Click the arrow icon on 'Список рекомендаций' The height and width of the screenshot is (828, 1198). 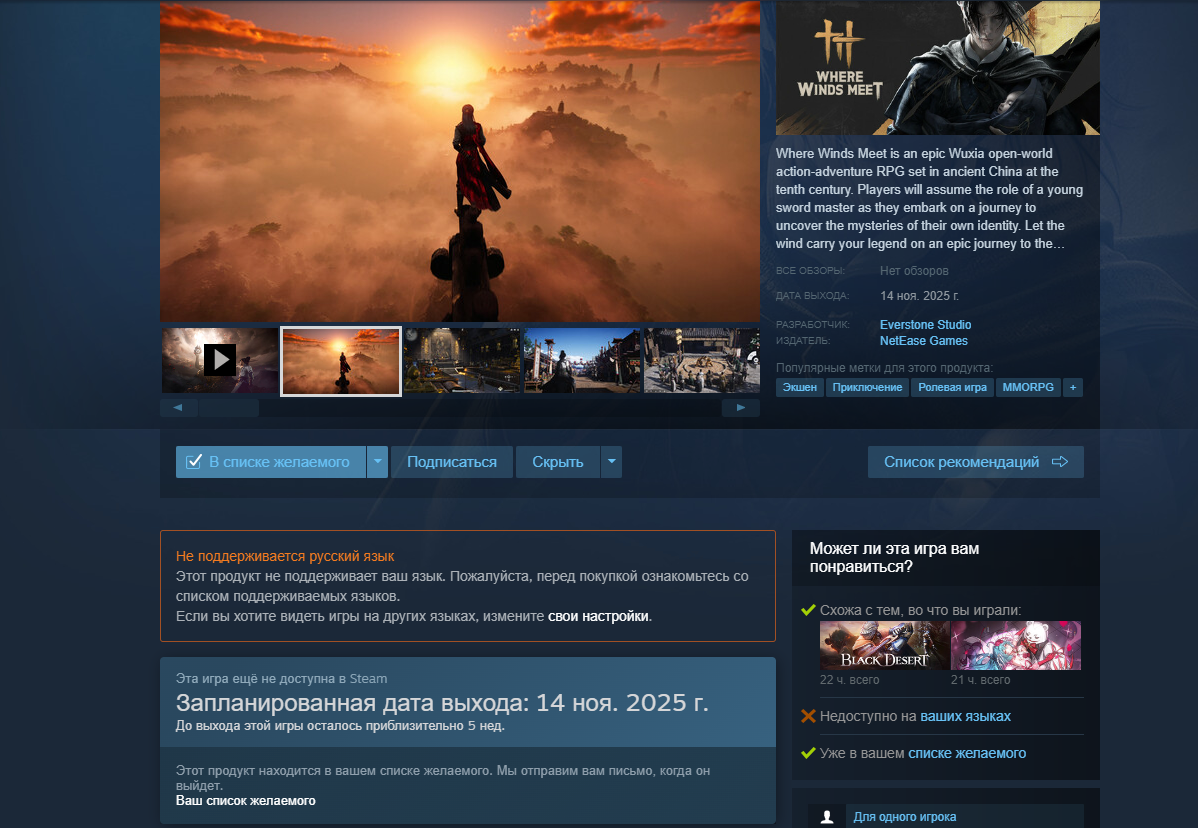click(x=1060, y=462)
